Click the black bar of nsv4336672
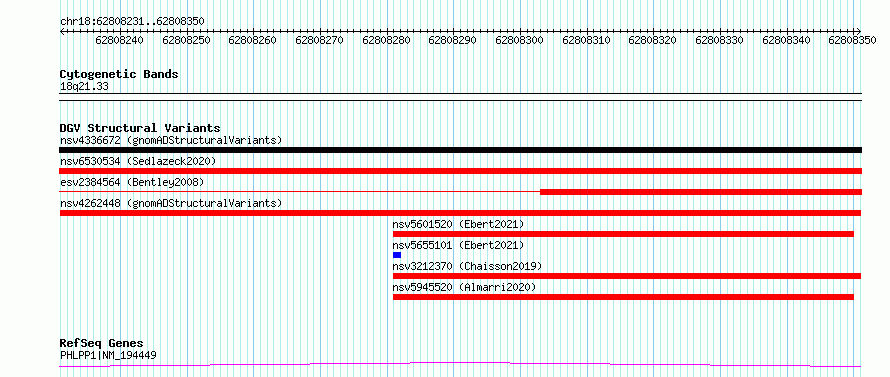Screen dimensions: 890x377 [461, 150]
